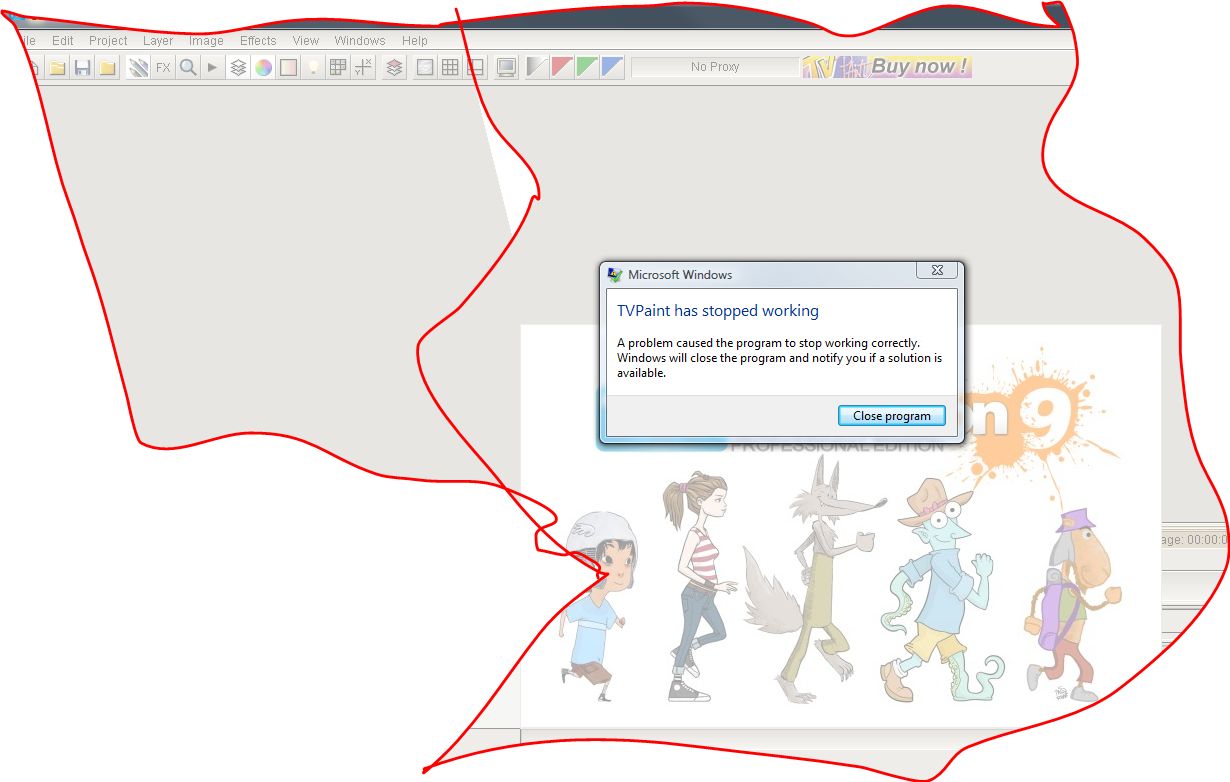Viewport: 1230px width, 782px height.
Task: Open the FX stack icon
Action: (163, 67)
